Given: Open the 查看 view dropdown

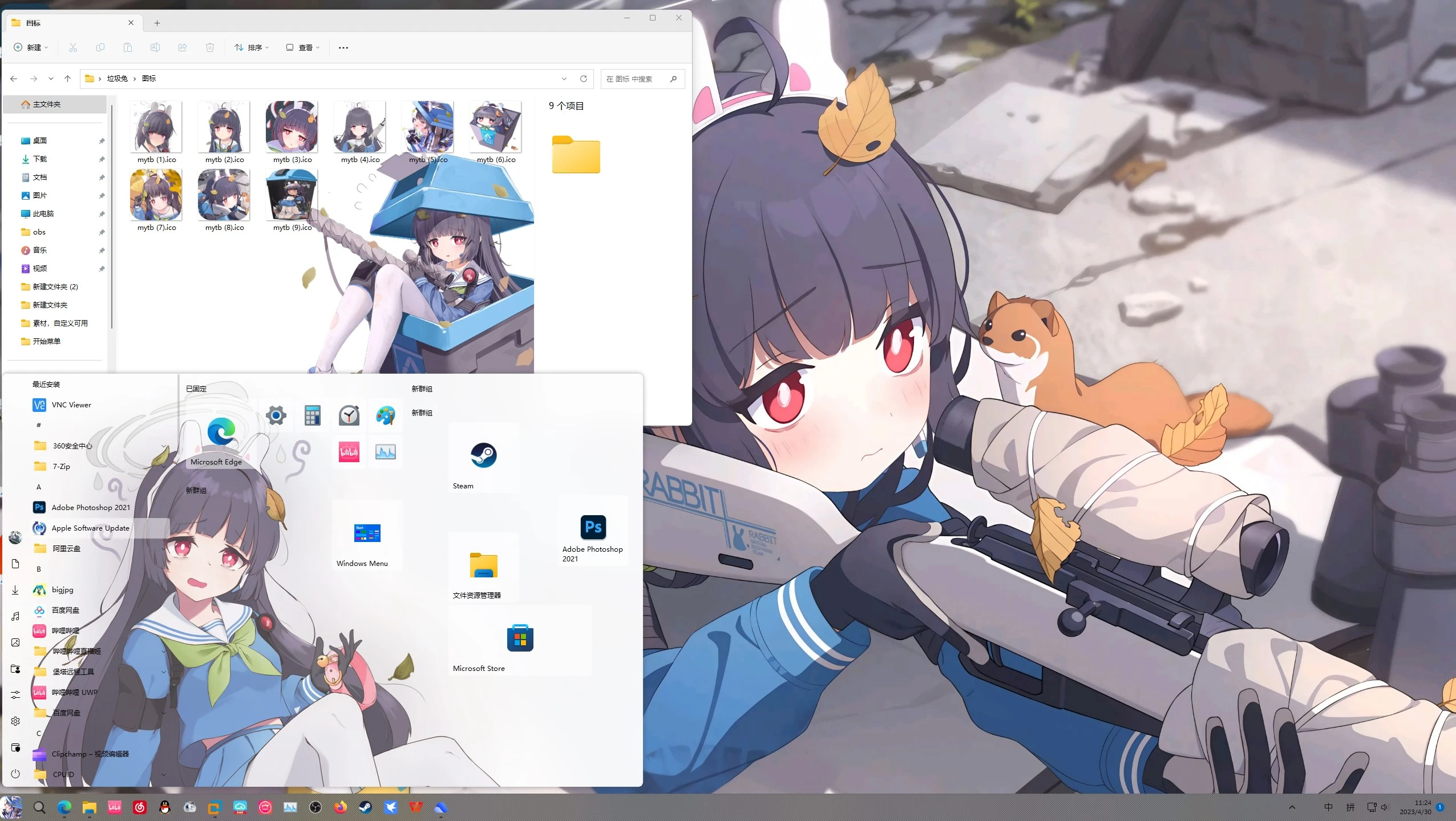Looking at the screenshot, I should click(303, 47).
